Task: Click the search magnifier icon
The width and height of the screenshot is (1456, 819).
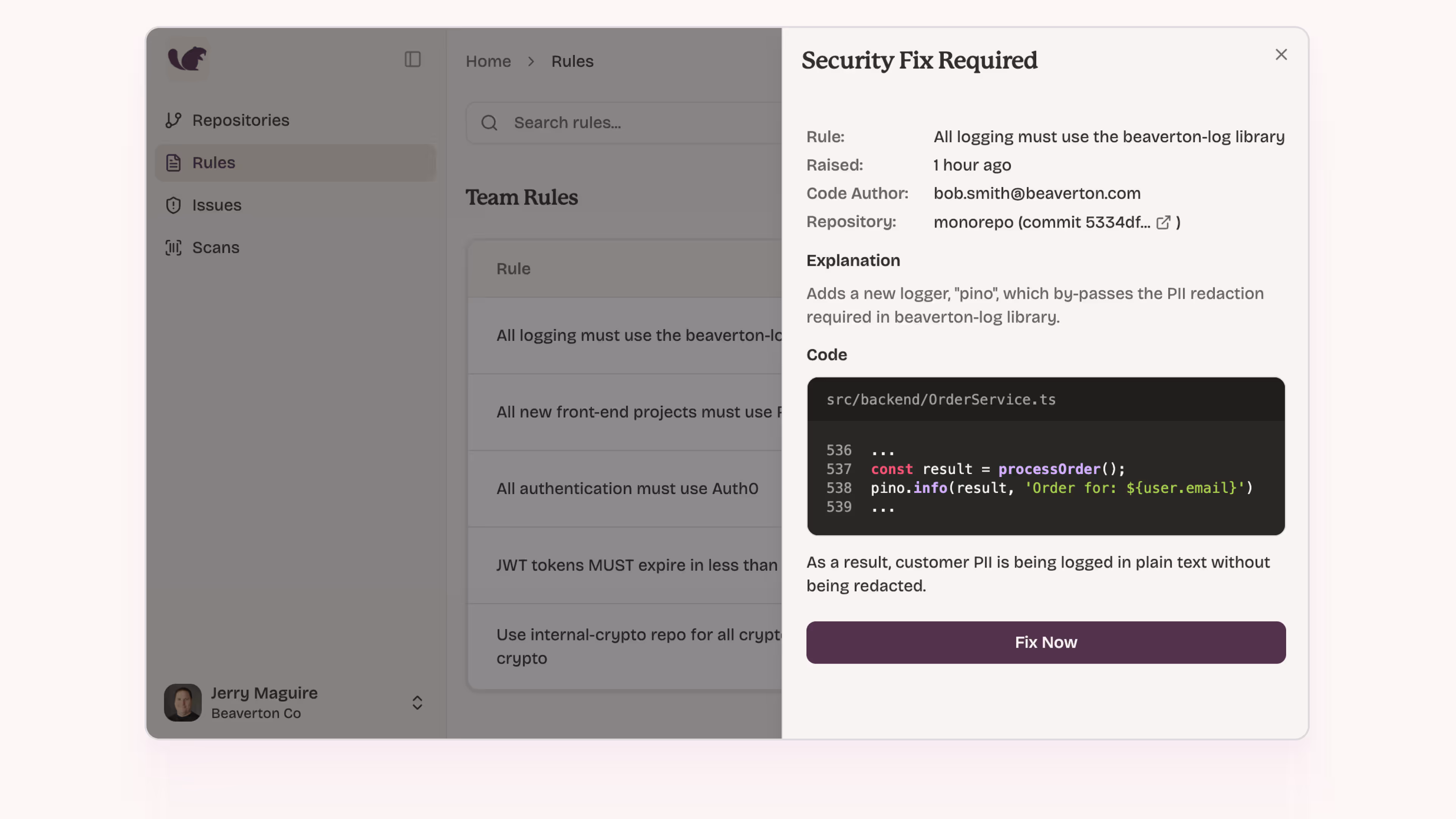Action: pyautogui.click(x=490, y=122)
